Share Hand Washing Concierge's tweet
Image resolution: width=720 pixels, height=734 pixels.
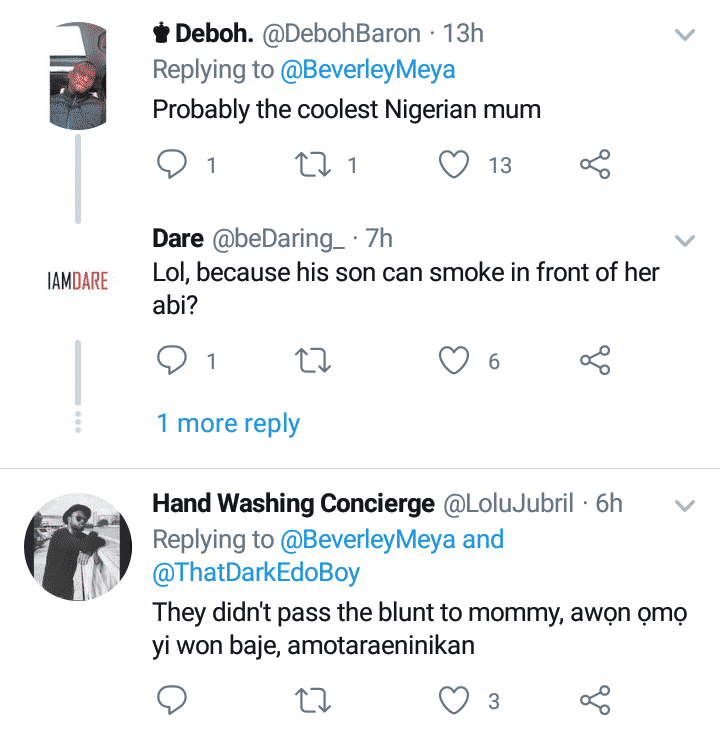point(595,701)
